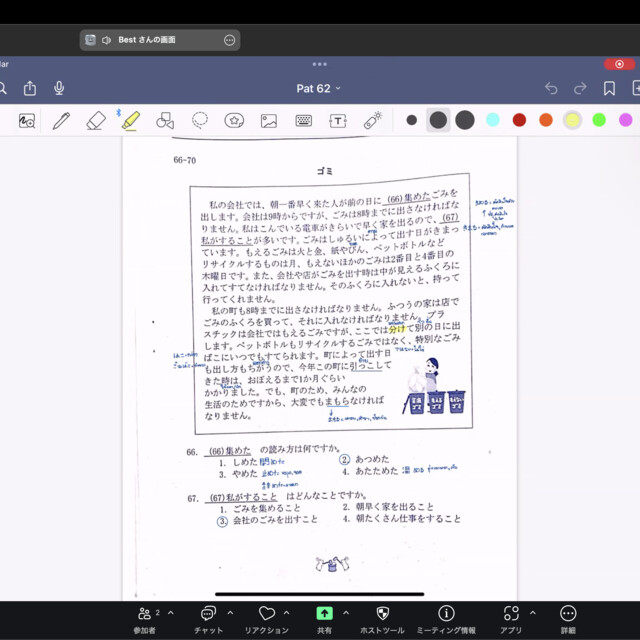Choose the thickest pen stroke size
Image resolution: width=640 pixels, height=640 pixels.
pos(464,120)
